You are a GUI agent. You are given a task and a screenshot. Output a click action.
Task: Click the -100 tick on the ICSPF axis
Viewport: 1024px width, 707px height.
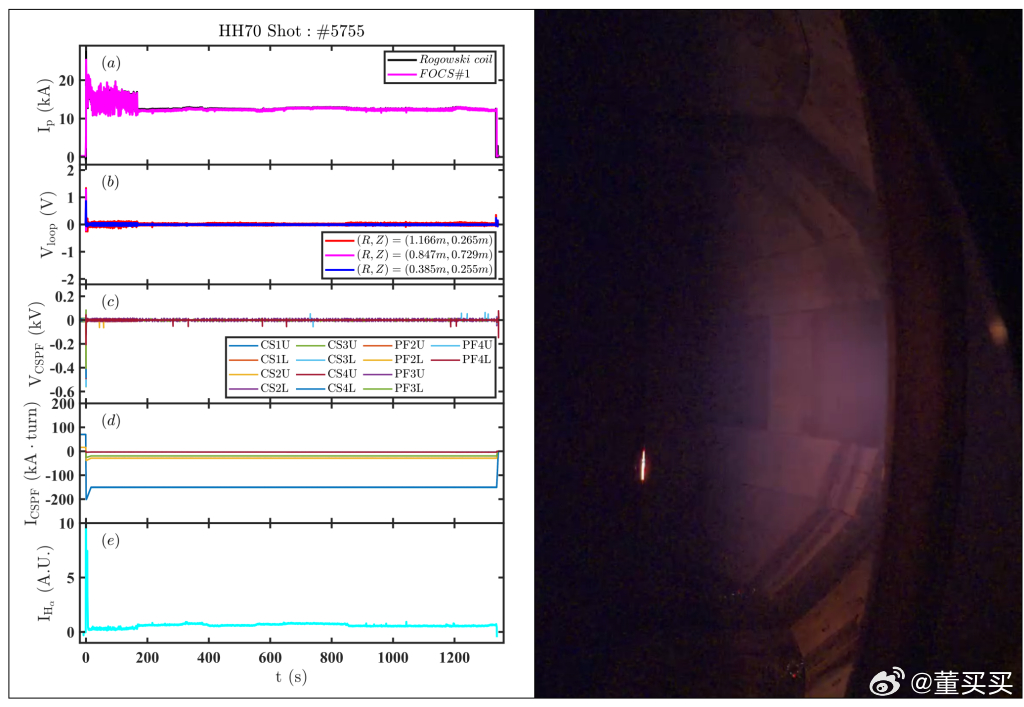[x=61, y=476]
